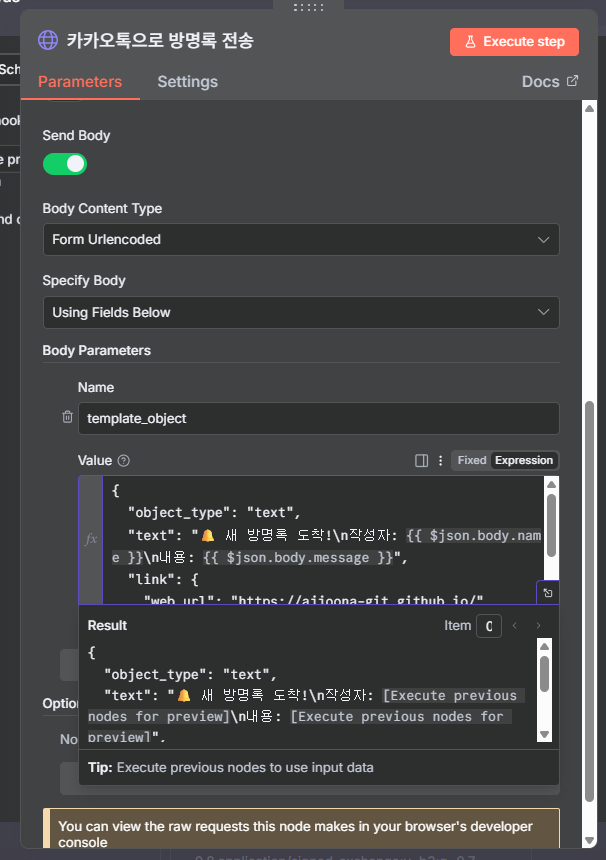Grab the drag handle at top of panel
Screen dimensions: 606x860
coord(308,7)
